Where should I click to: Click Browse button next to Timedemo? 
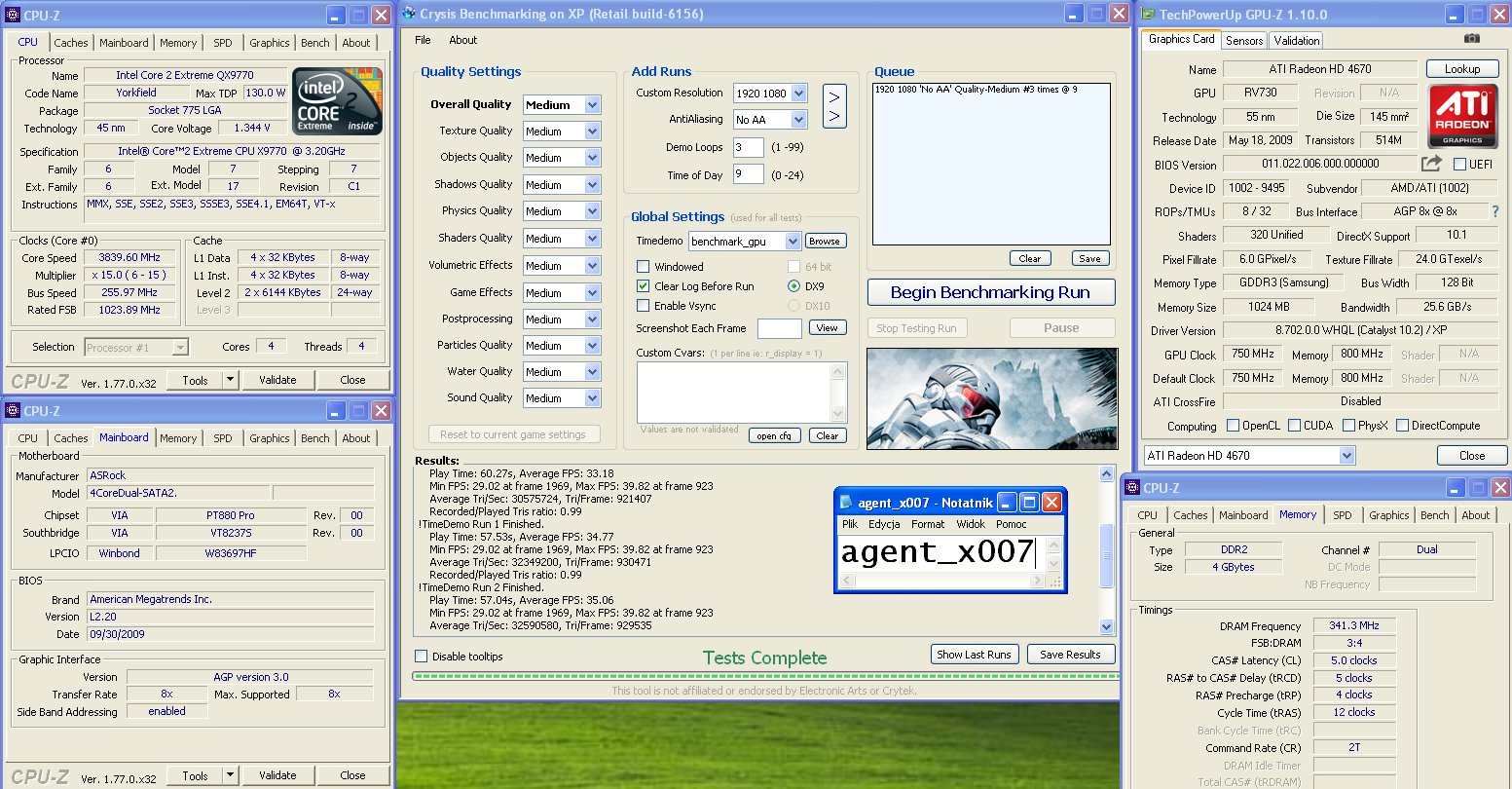[824, 242]
